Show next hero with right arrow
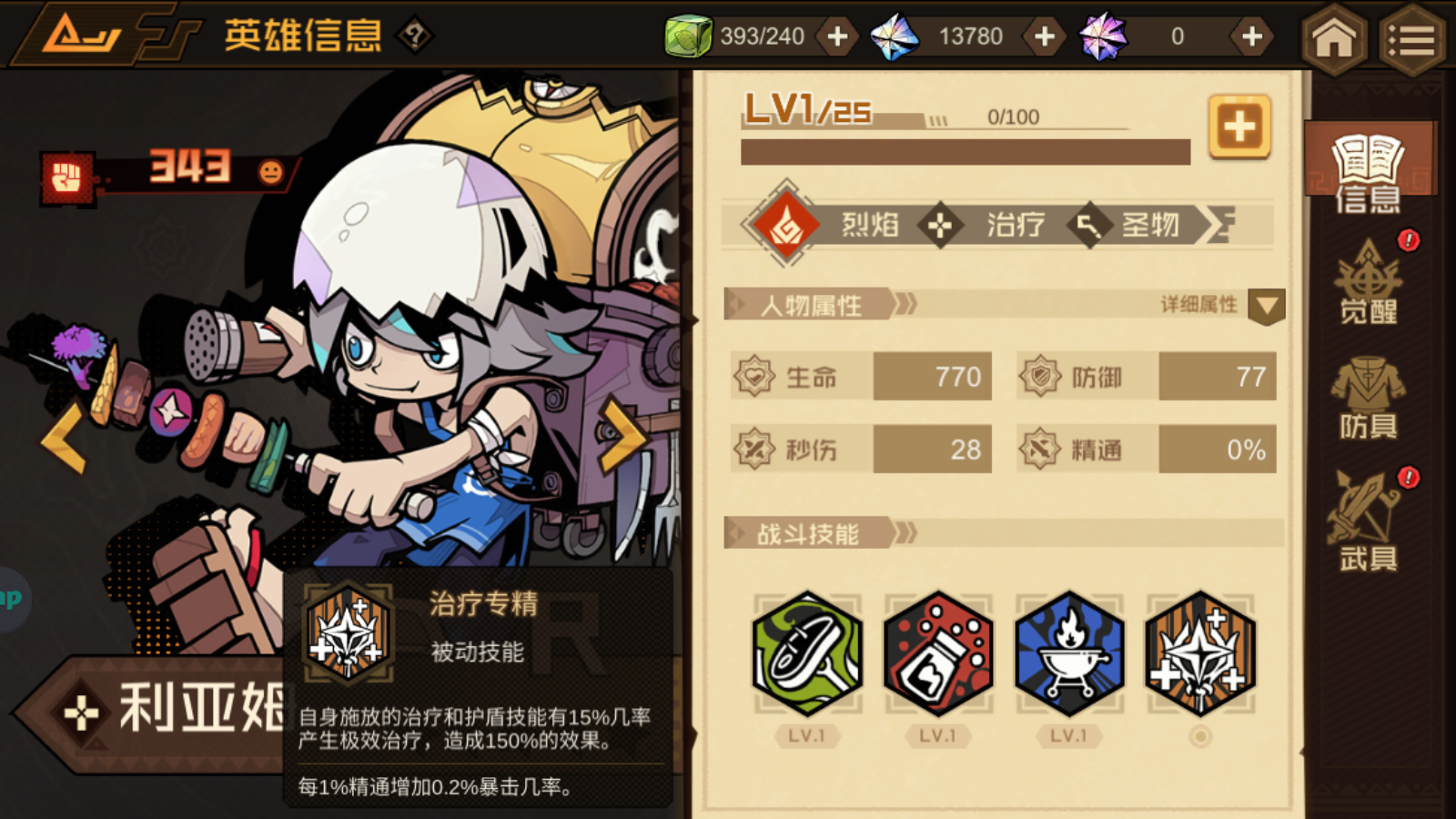 coord(623,437)
